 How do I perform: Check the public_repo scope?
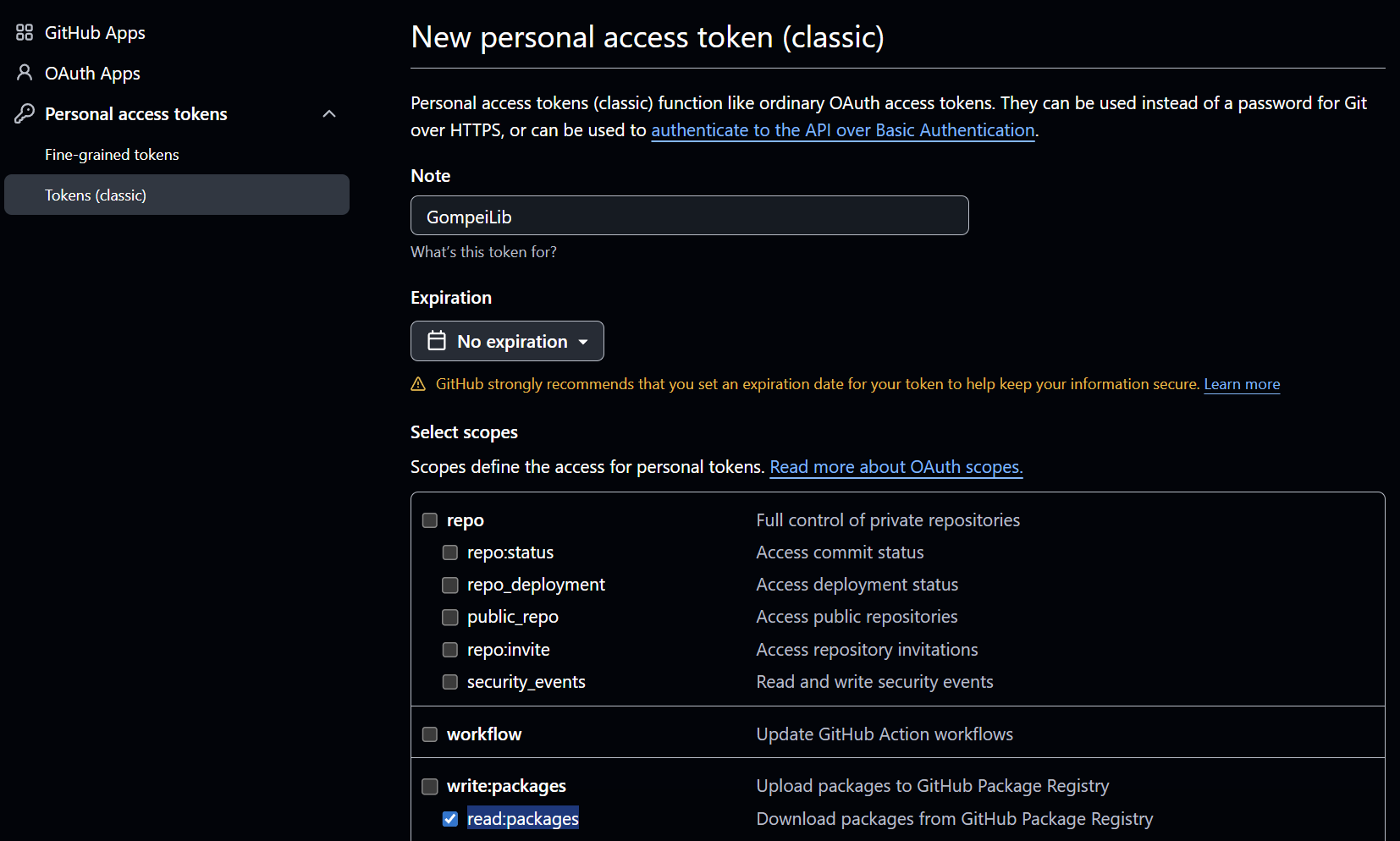(x=449, y=617)
